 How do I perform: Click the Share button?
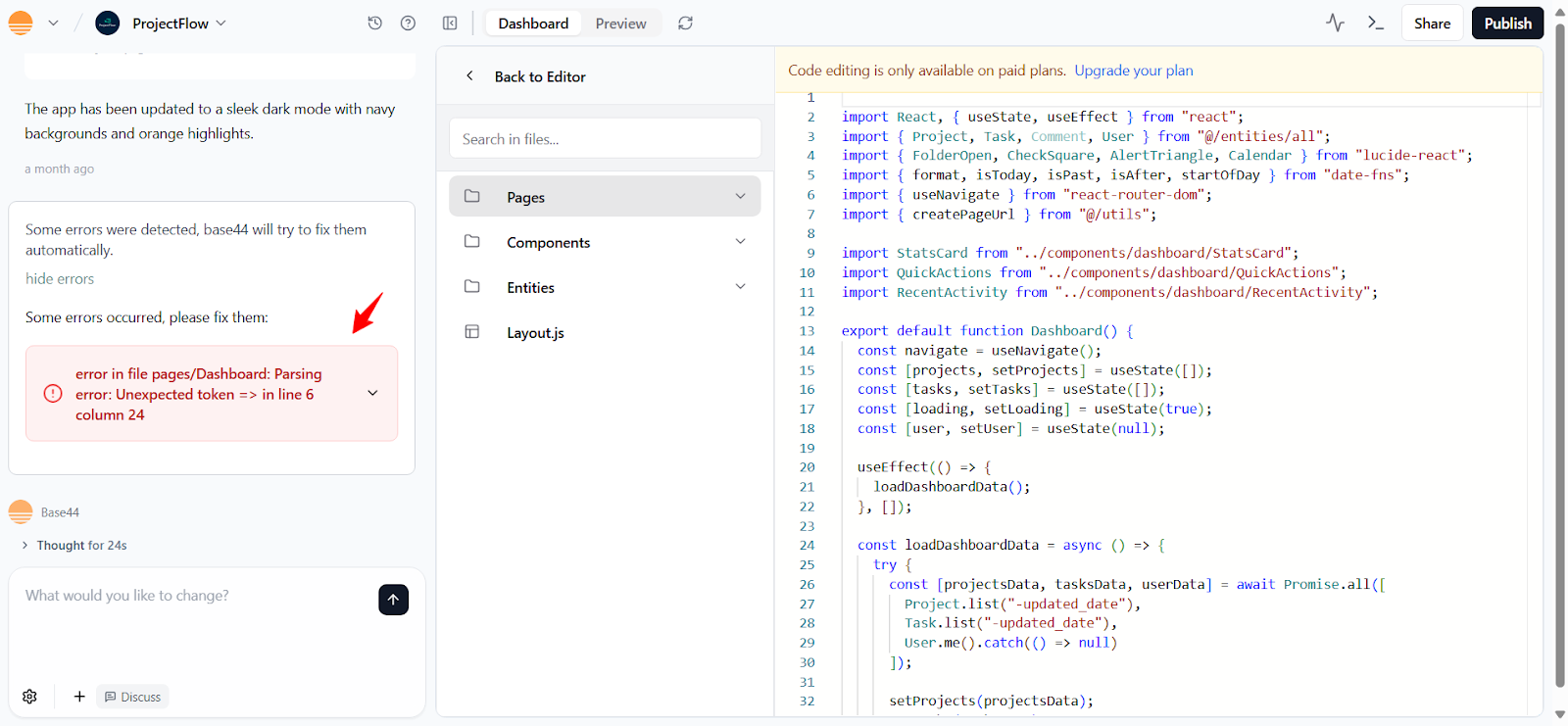click(1432, 23)
